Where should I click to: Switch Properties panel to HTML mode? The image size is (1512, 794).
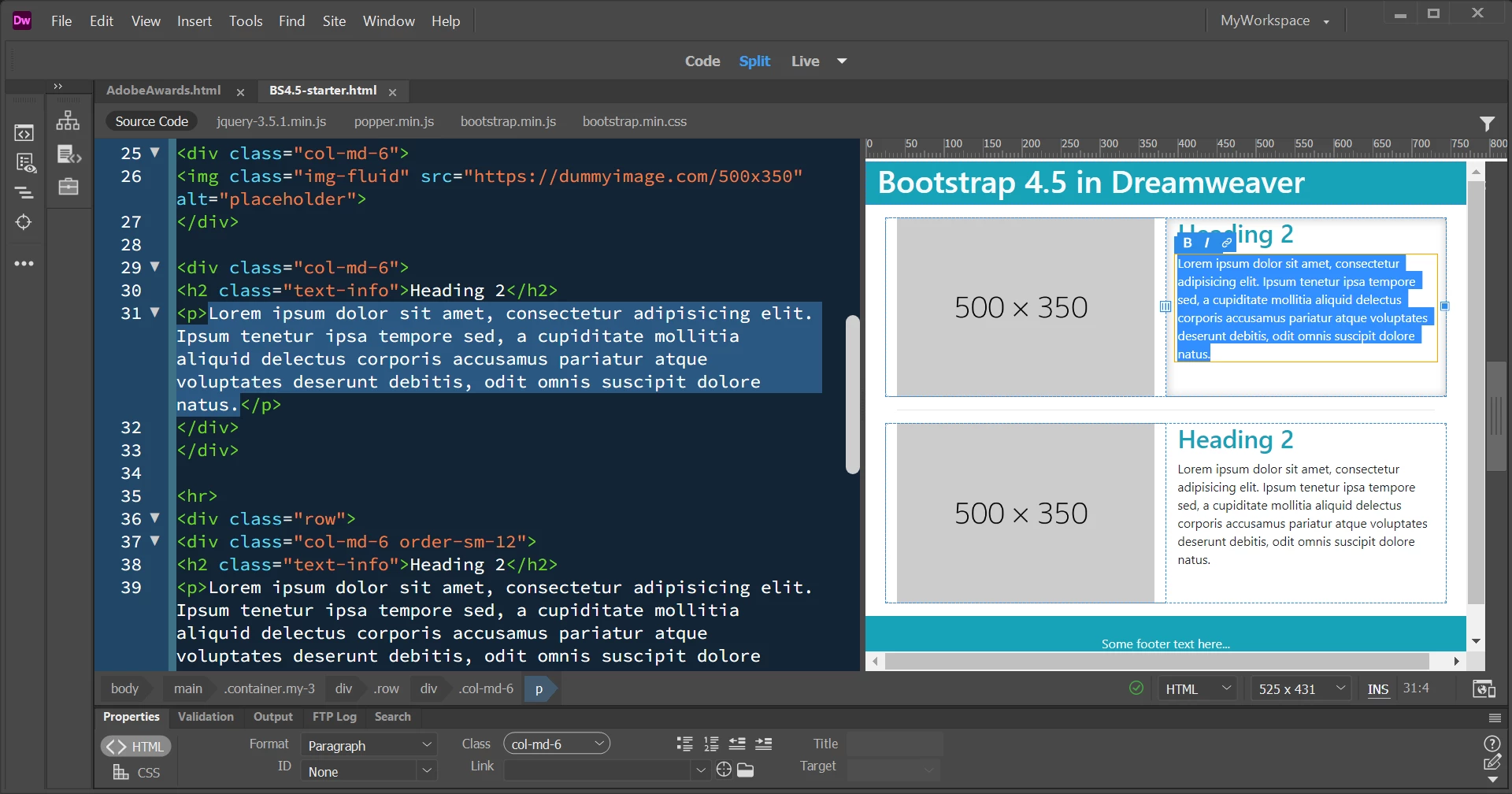point(136,746)
